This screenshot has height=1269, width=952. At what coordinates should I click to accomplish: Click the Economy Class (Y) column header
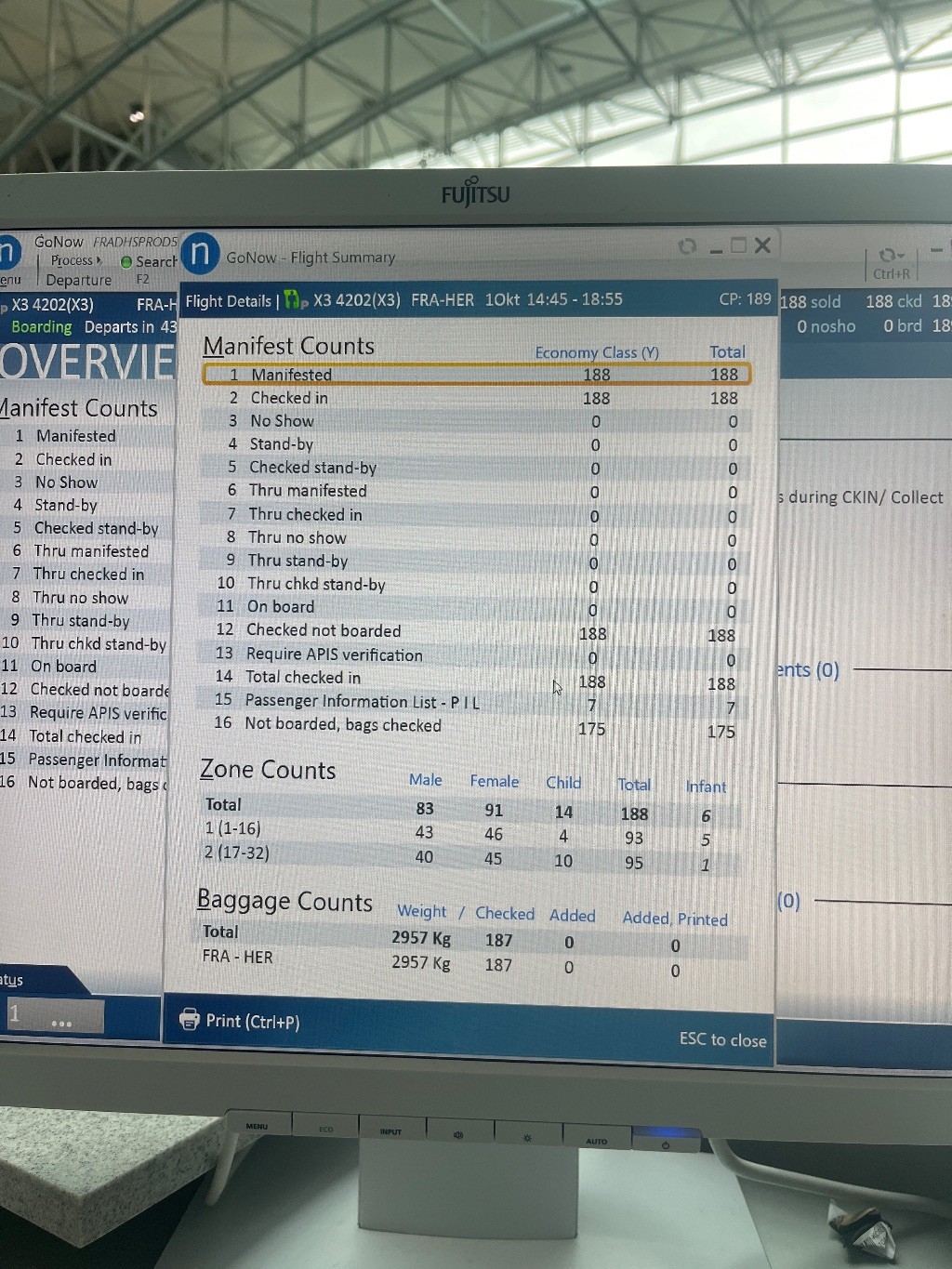(596, 352)
